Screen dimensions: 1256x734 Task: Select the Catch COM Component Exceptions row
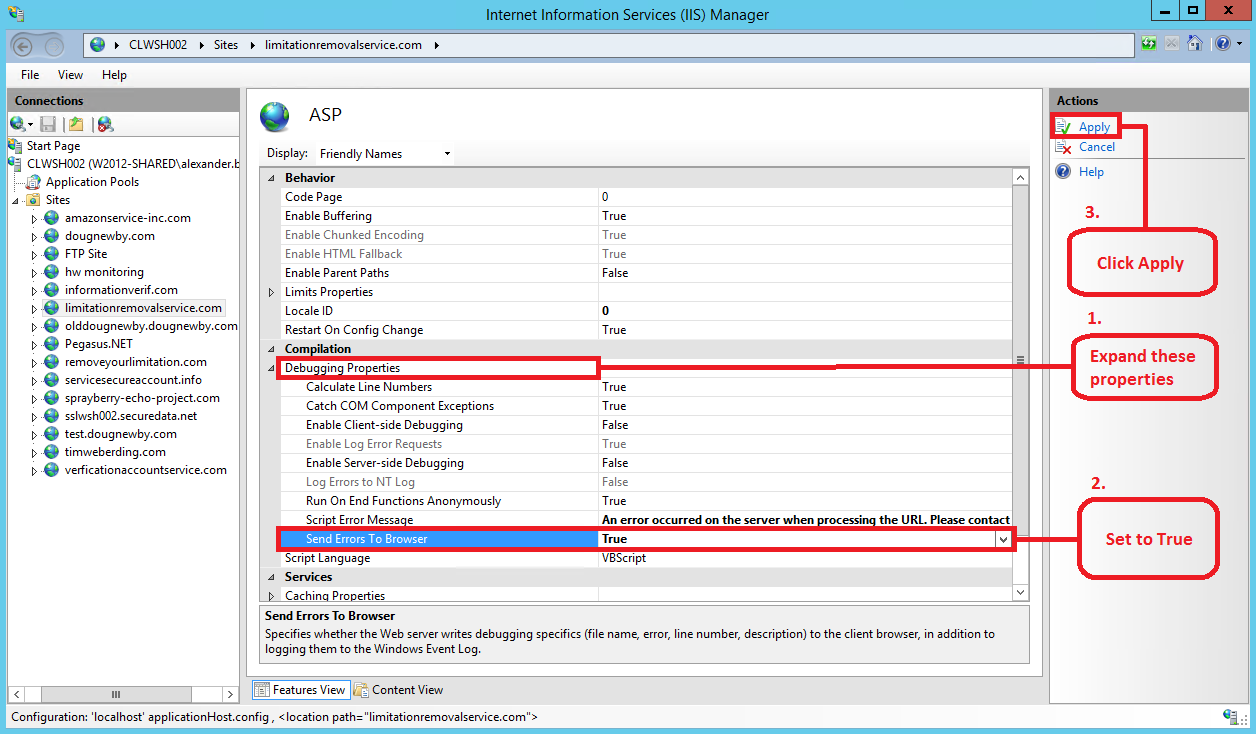click(646, 406)
